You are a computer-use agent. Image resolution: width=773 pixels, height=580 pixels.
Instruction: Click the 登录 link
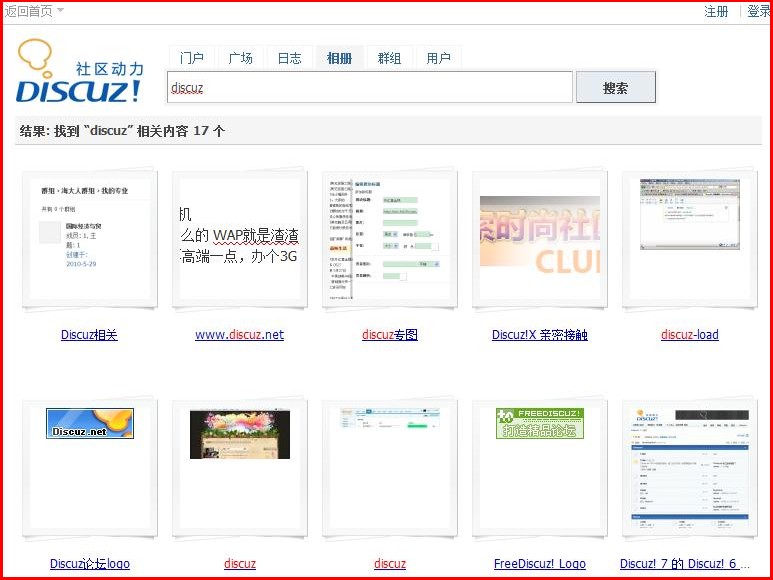(x=759, y=11)
